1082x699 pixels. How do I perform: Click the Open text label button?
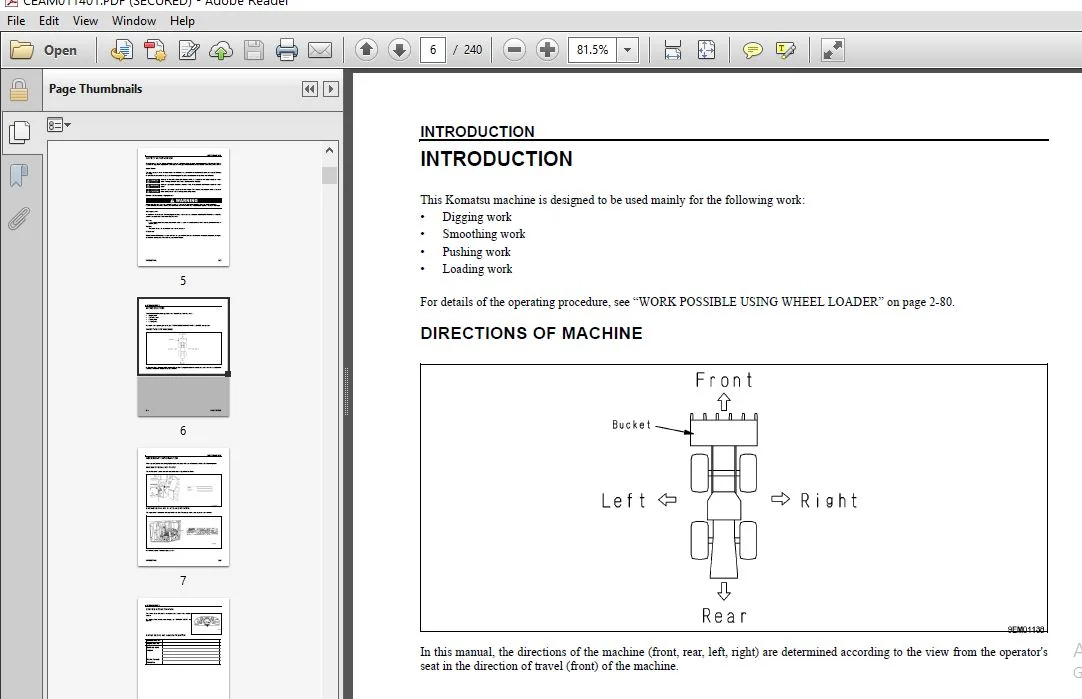click(60, 50)
